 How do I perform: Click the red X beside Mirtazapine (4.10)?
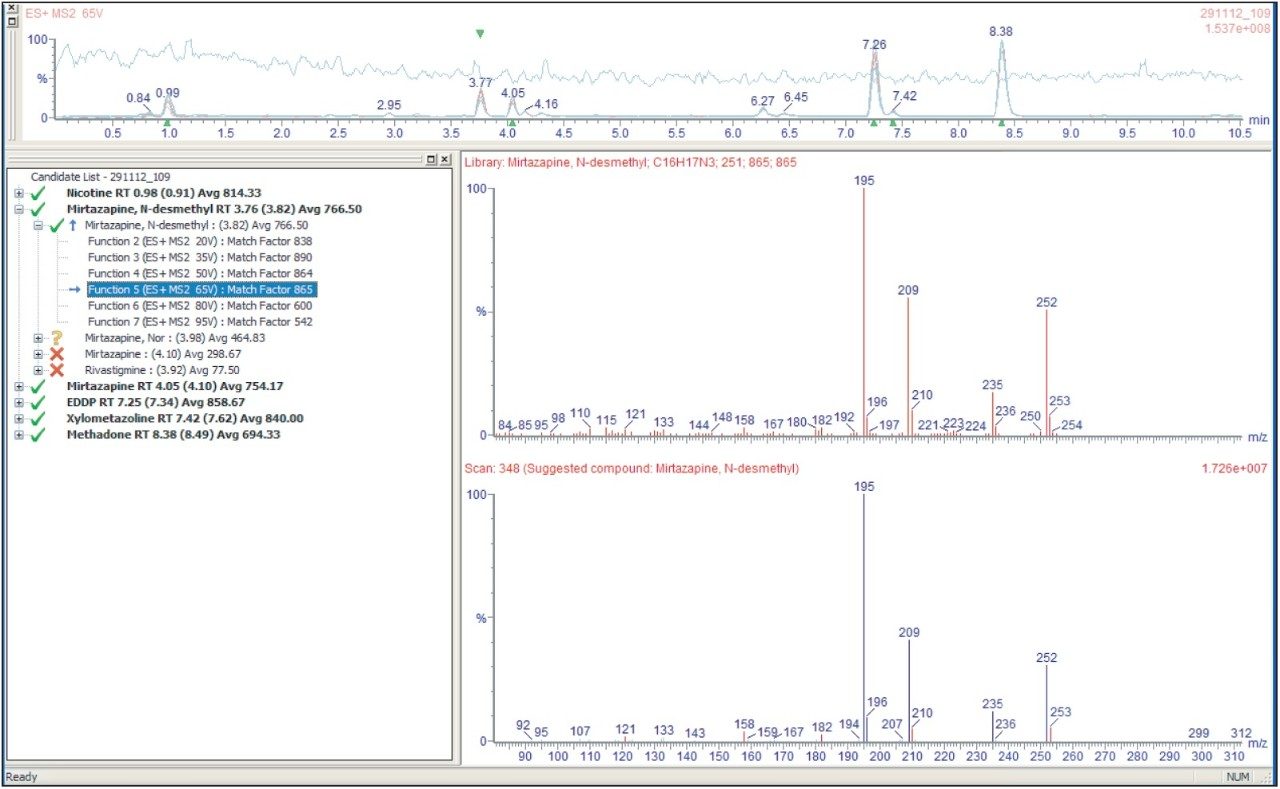coord(57,355)
